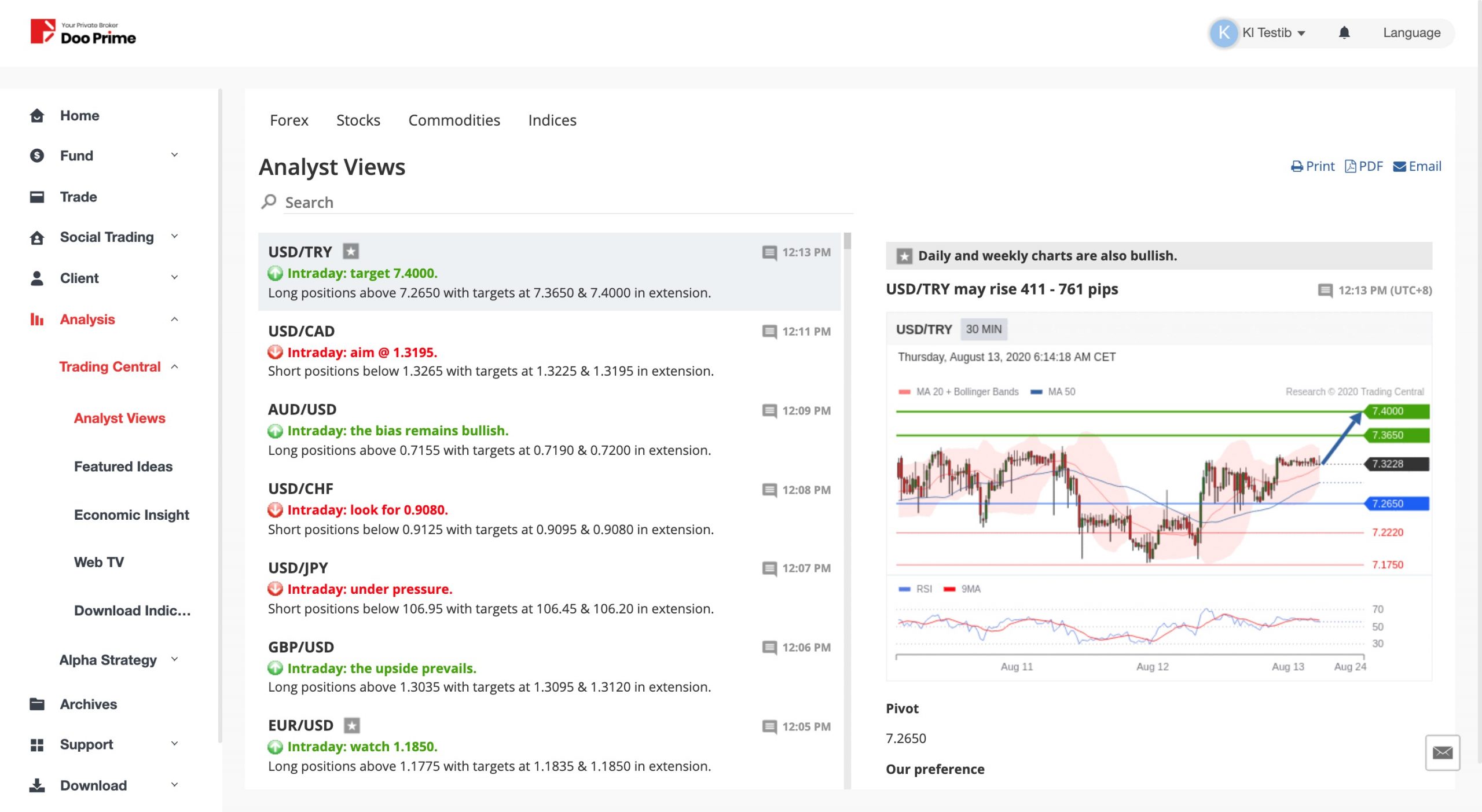The width and height of the screenshot is (1482, 812).
Task: Open the GBP/USD analyst view
Action: pos(549,667)
